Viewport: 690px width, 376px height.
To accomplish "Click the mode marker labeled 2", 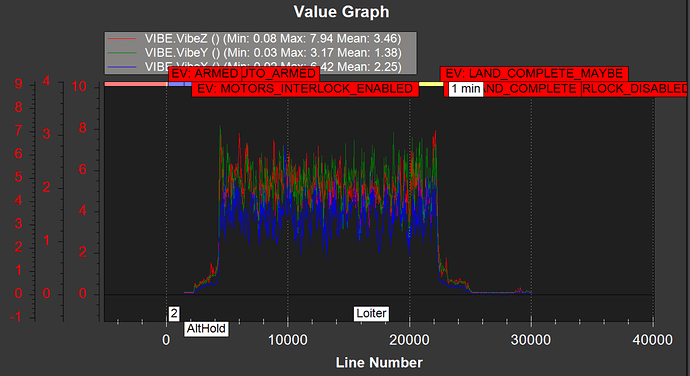I will pyautogui.click(x=174, y=313).
